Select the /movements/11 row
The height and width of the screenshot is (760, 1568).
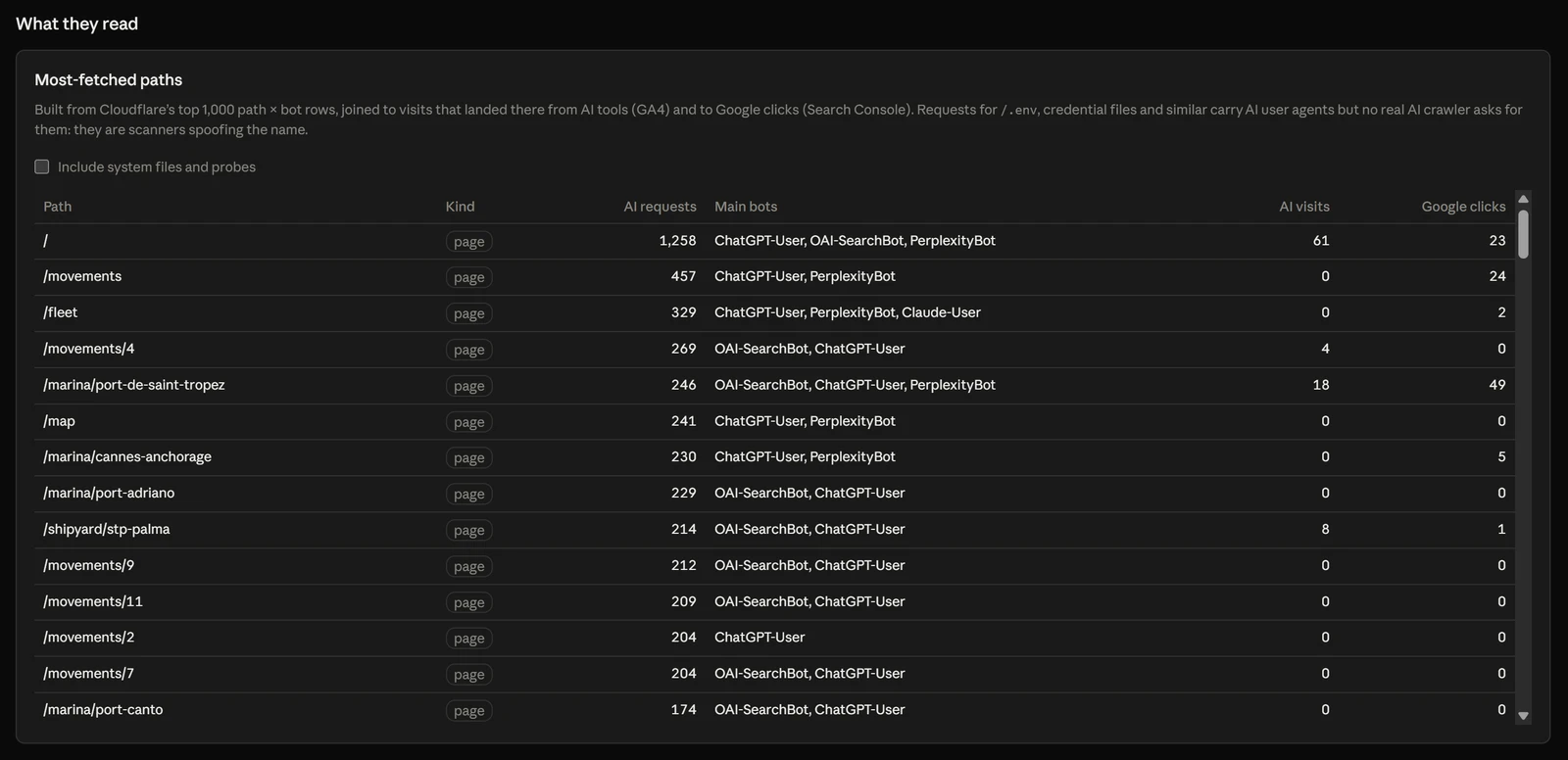(x=774, y=601)
